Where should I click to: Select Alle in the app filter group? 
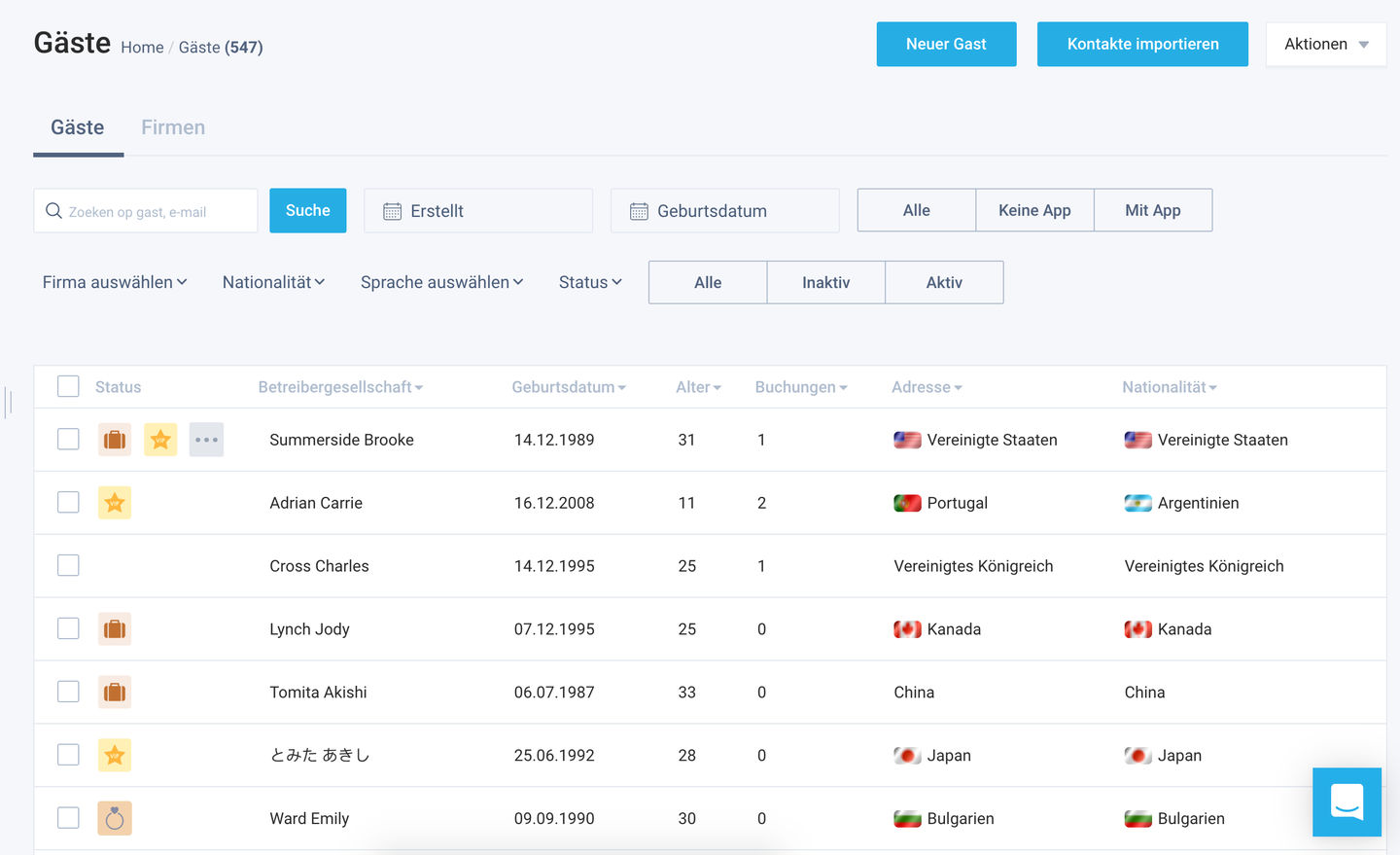point(917,210)
